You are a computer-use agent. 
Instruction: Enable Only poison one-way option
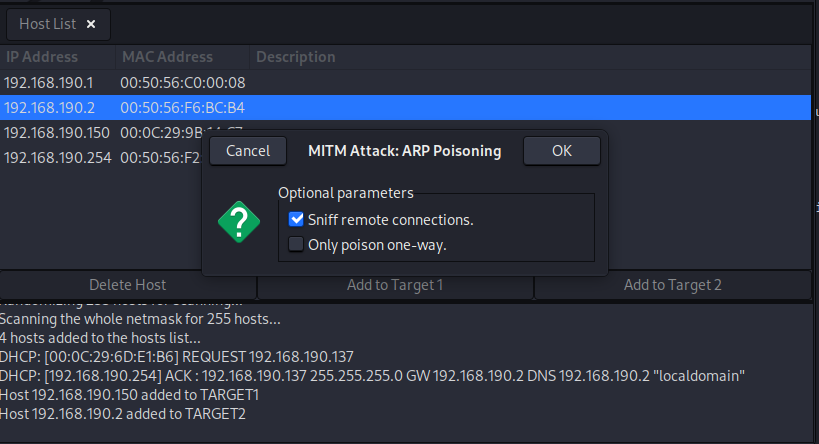(x=296, y=244)
